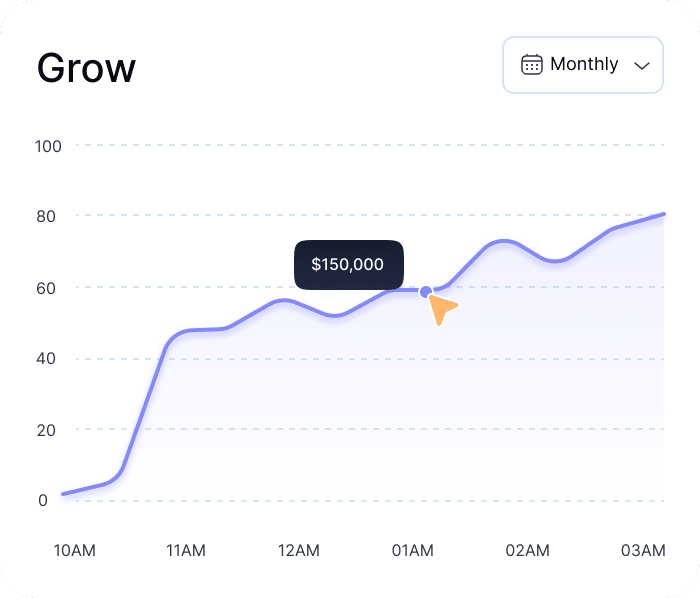Screen dimensions: 700x598
Task: Select the 02AM x-axis label
Action: point(528,551)
